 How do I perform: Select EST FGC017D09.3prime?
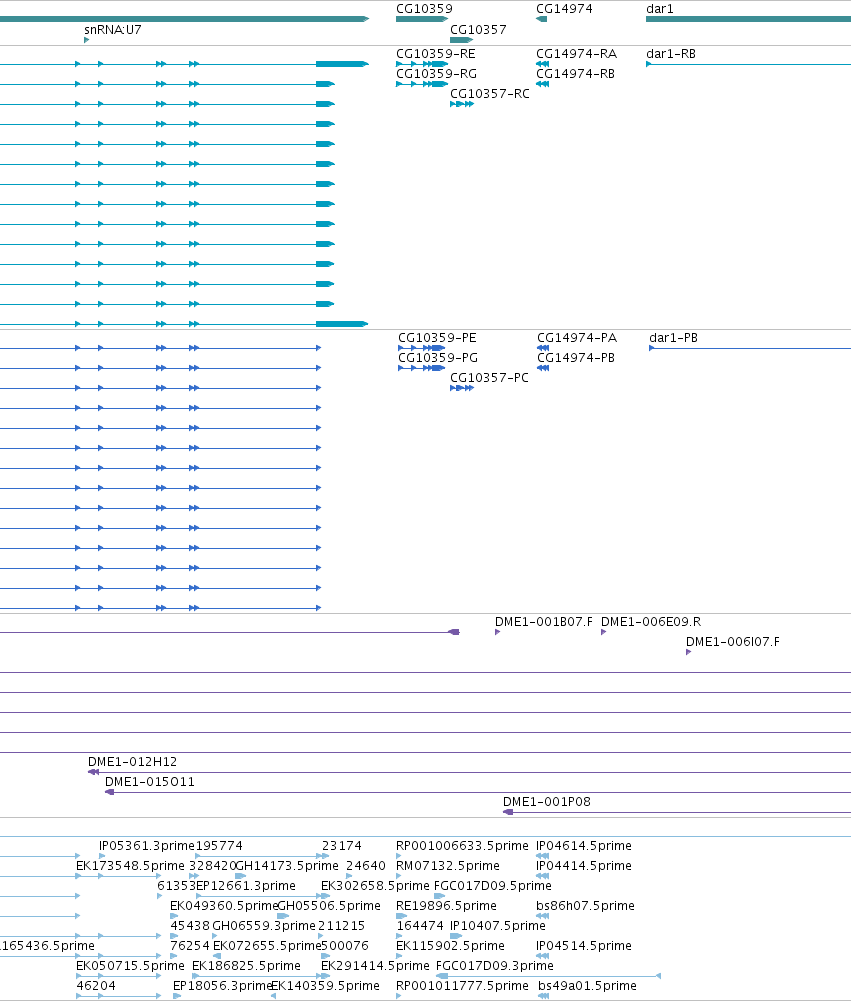(494, 966)
